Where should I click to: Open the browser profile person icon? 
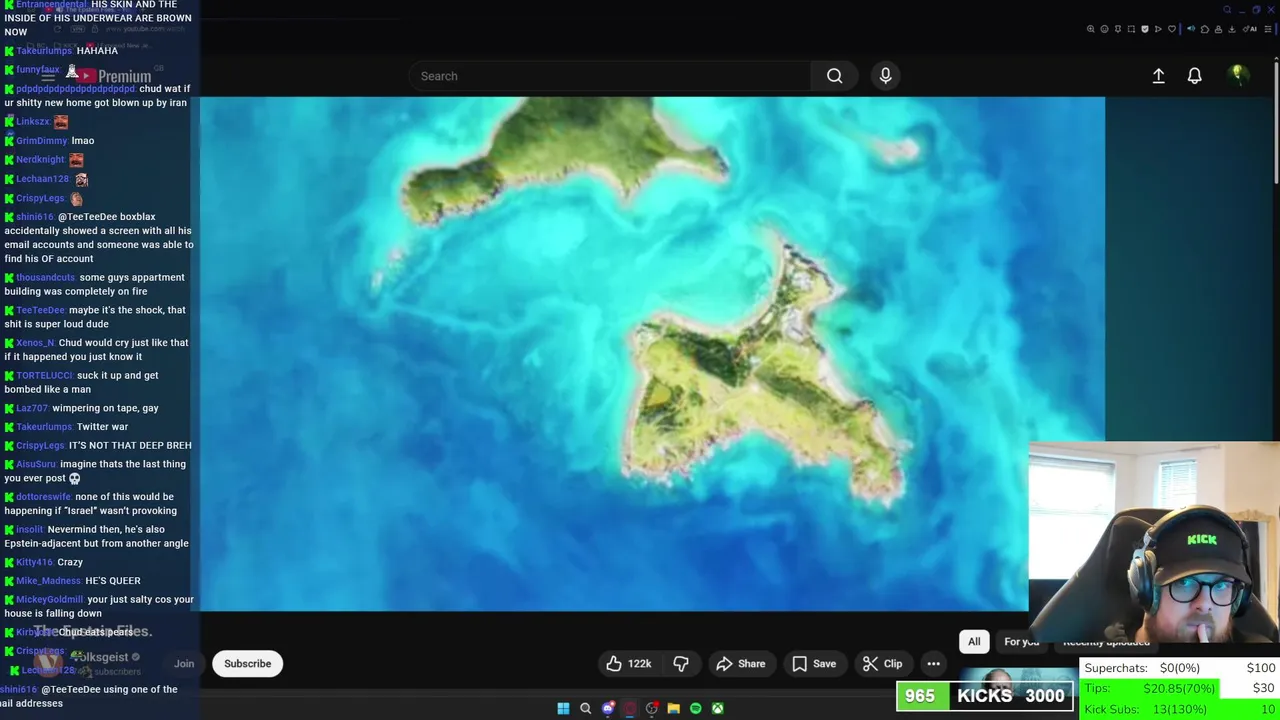[1218, 29]
